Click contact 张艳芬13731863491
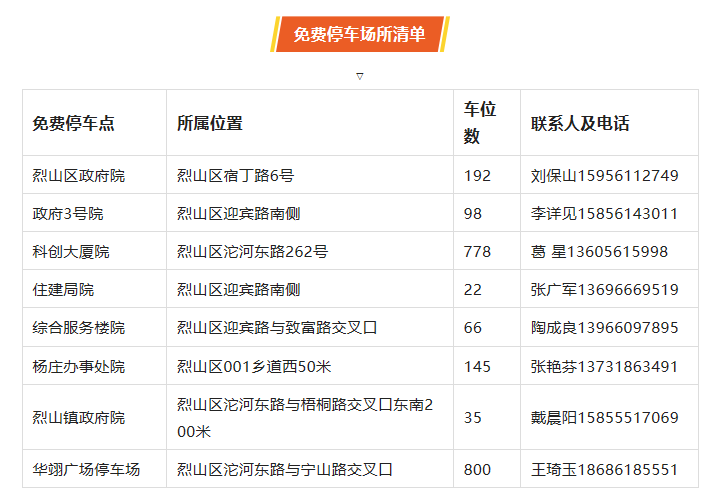The height and width of the screenshot is (501, 722). [604, 366]
